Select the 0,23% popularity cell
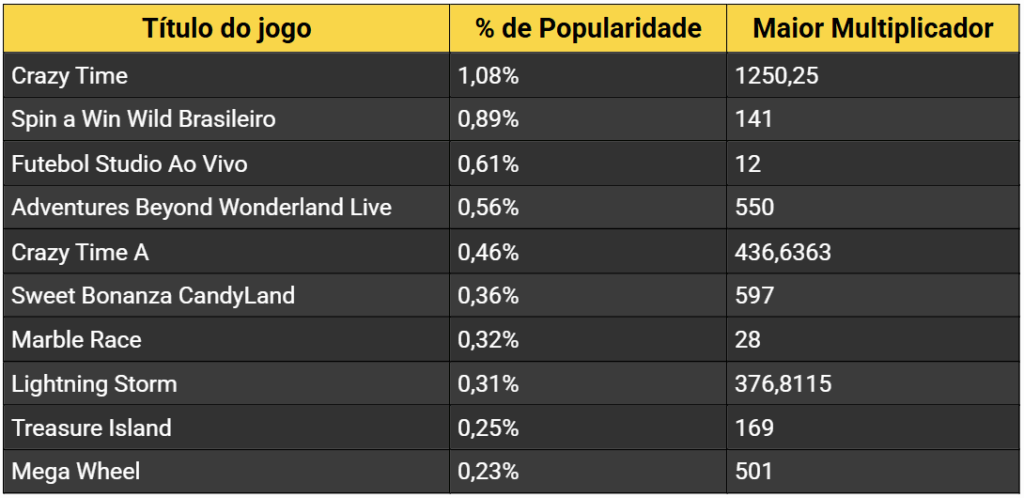The width and height of the screenshot is (1024, 498). coord(488,472)
